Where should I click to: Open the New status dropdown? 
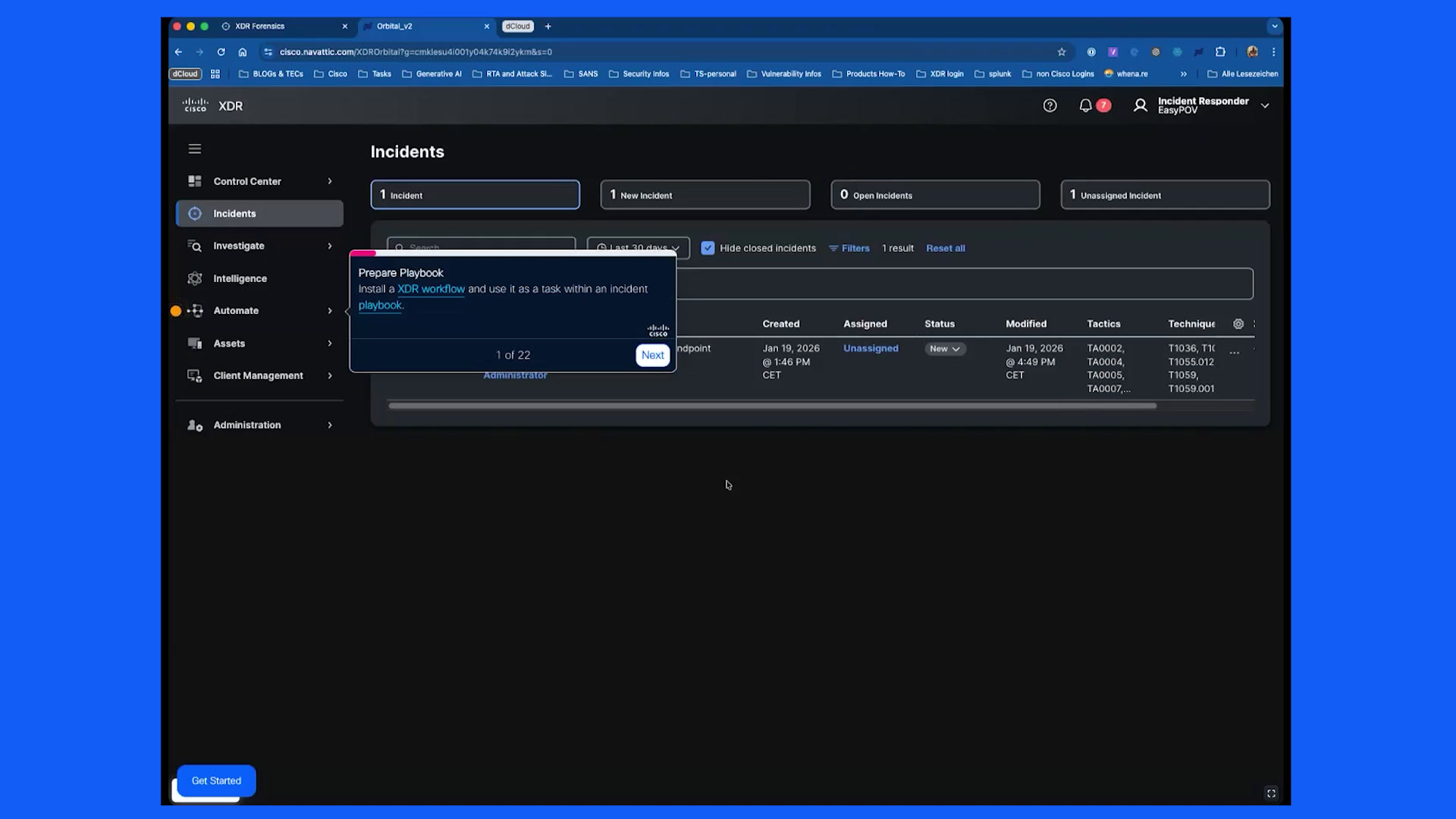coord(945,349)
